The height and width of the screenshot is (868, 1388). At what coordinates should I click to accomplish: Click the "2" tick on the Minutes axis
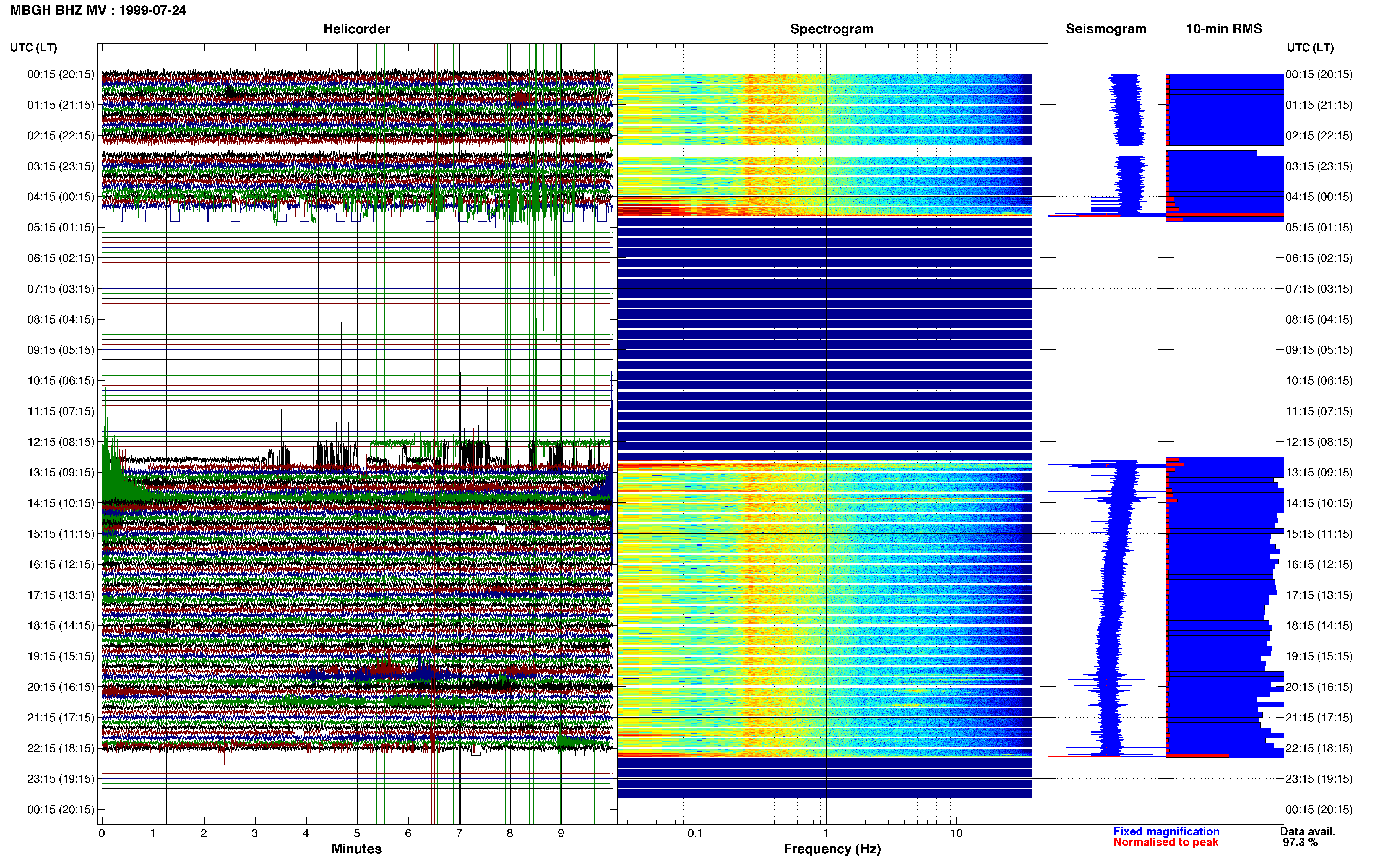click(x=204, y=833)
